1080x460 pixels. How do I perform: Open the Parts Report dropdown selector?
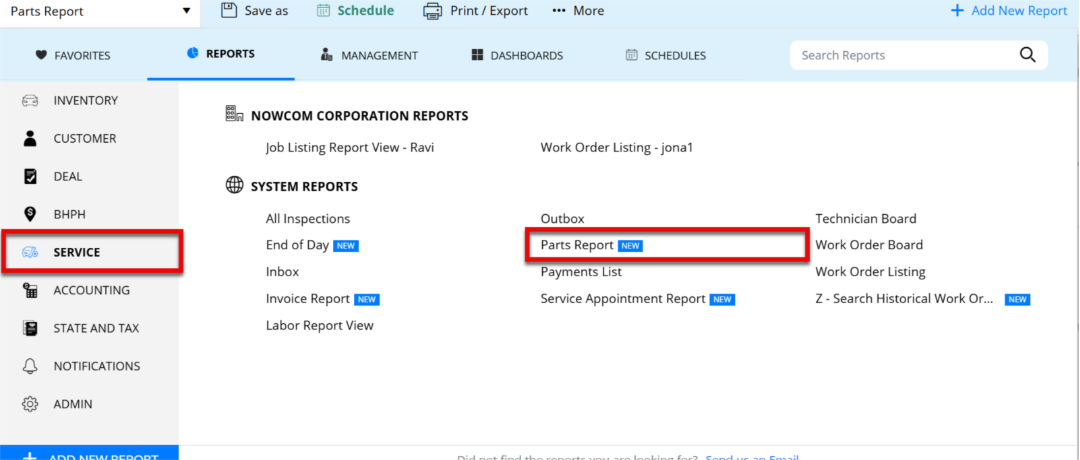[100, 11]
